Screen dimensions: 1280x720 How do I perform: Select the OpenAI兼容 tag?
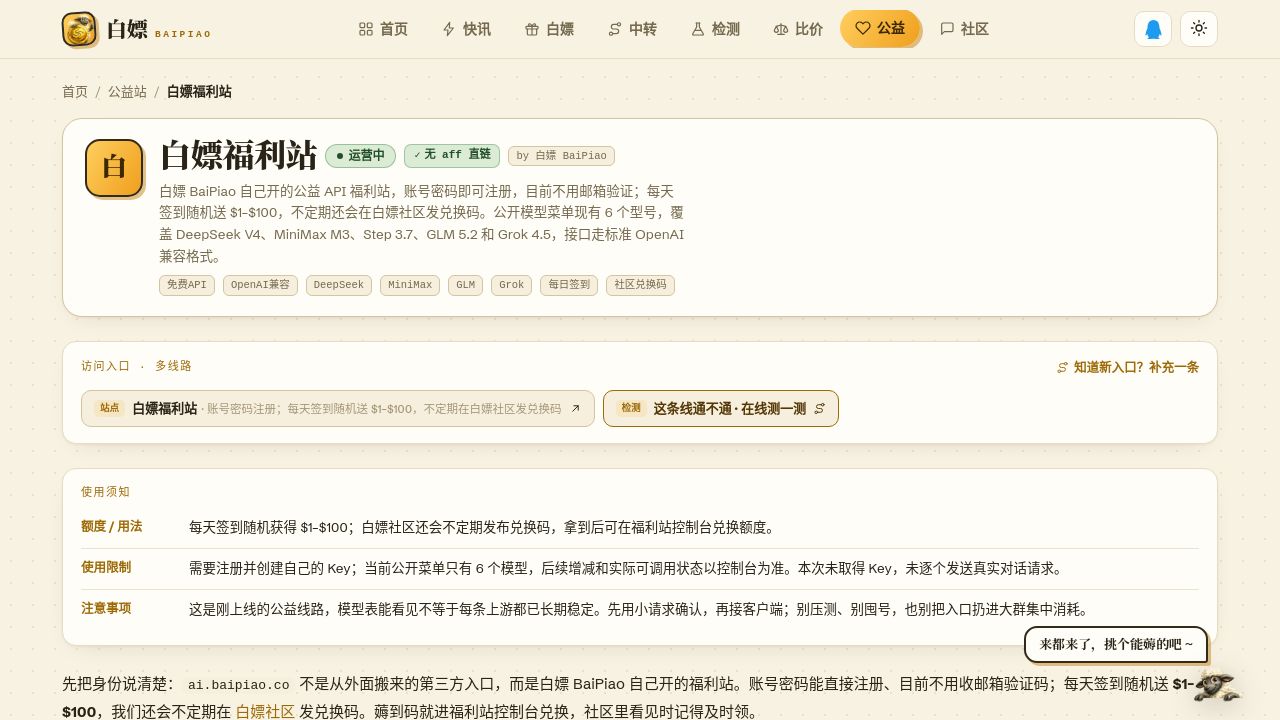(x=260, y=285)
